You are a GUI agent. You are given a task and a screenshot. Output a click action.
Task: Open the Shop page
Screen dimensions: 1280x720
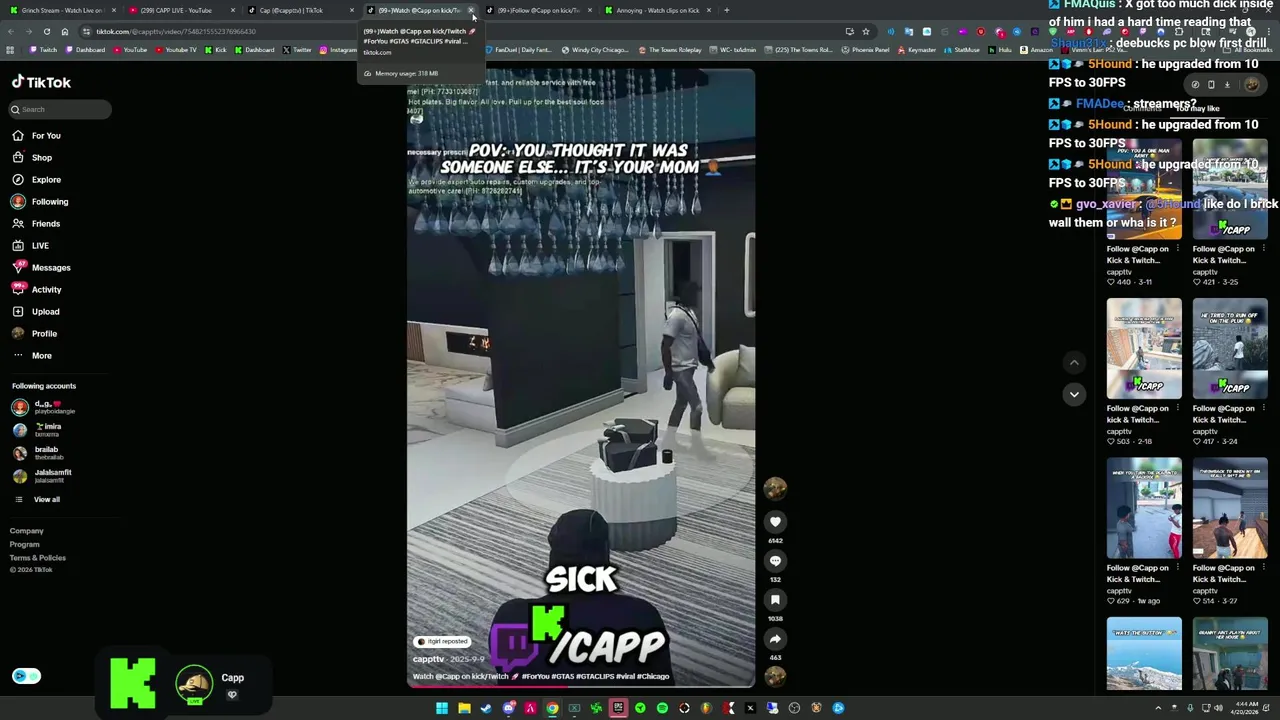[x=32, y=158]
